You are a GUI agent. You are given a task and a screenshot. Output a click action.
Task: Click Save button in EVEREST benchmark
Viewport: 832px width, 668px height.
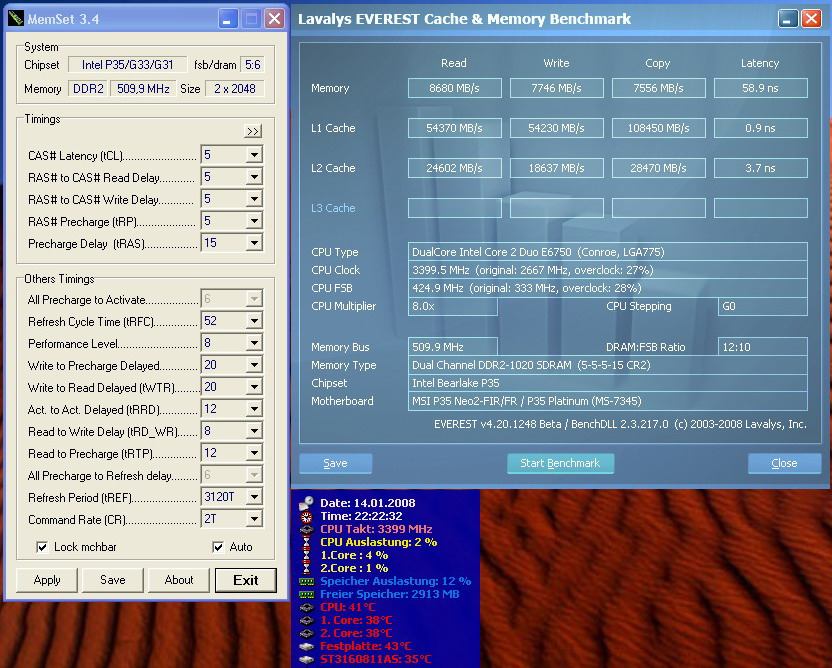(x=335, y=463)
